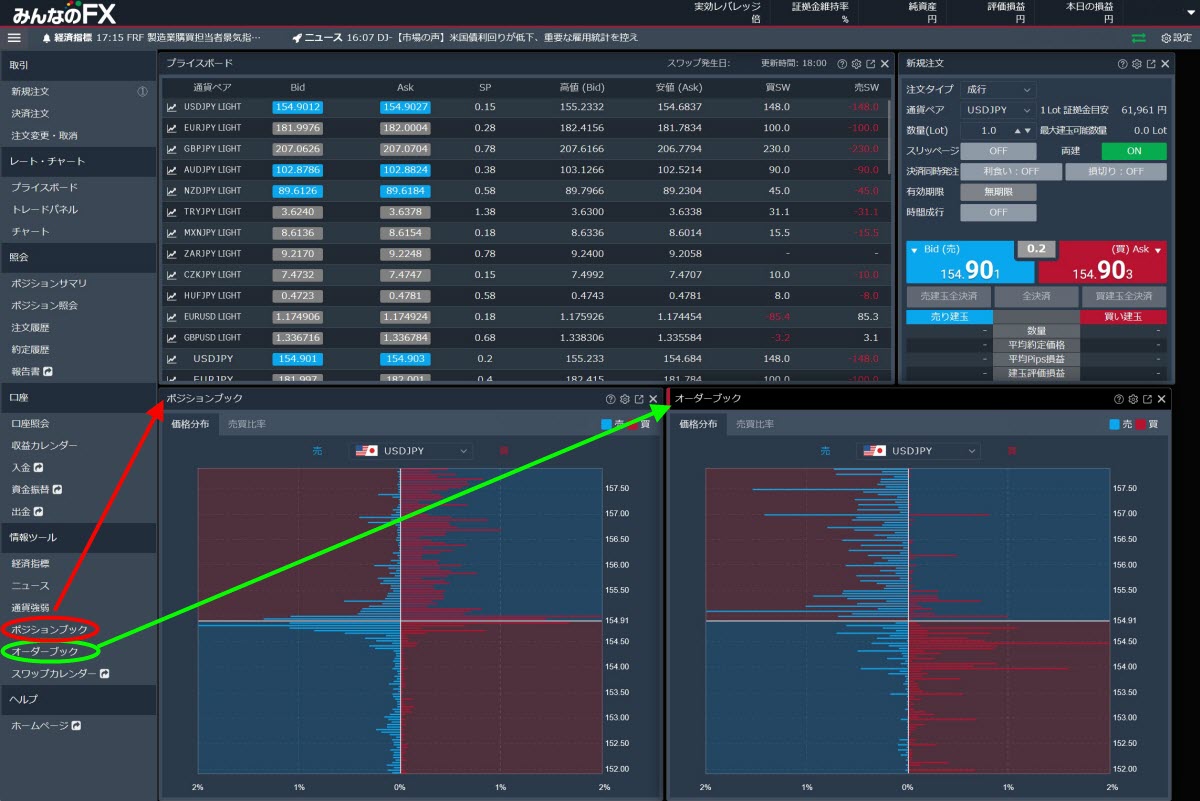
Task: Select オーダーブック in the left sidebar
Action: point(44,652)
